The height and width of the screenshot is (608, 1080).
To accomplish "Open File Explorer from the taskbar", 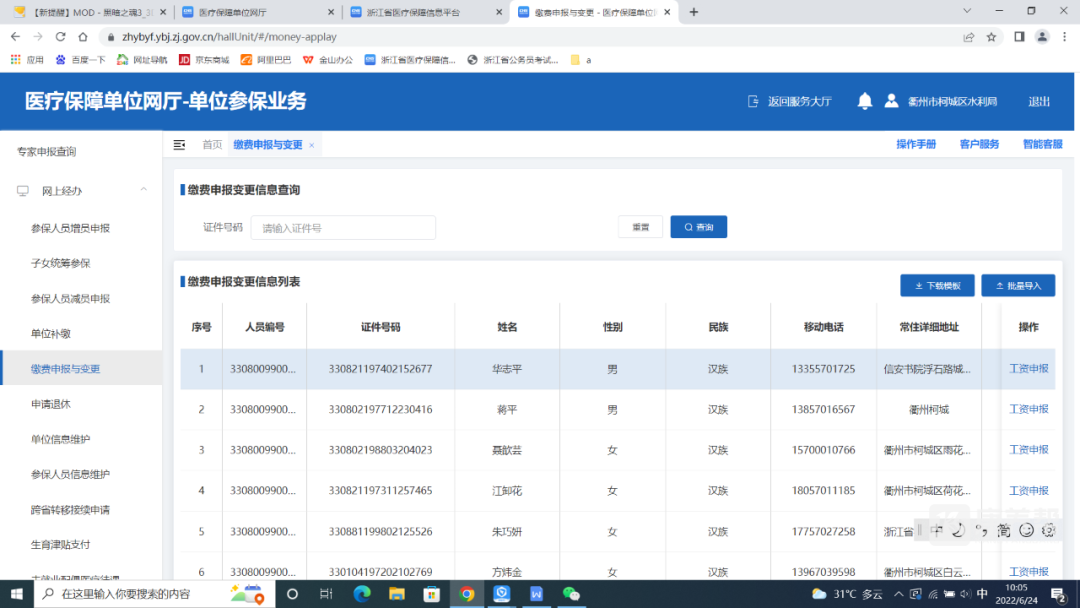I will point(397,594).
